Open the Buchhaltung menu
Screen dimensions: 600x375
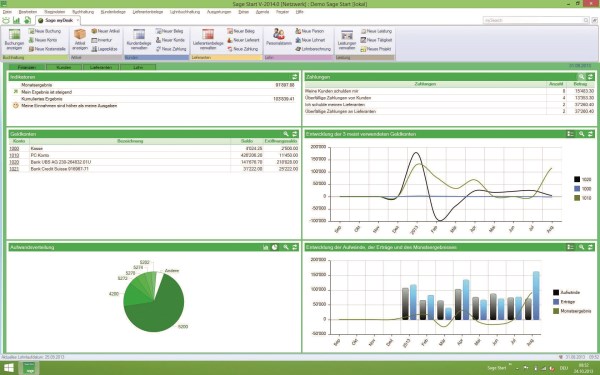click(83, 12)
